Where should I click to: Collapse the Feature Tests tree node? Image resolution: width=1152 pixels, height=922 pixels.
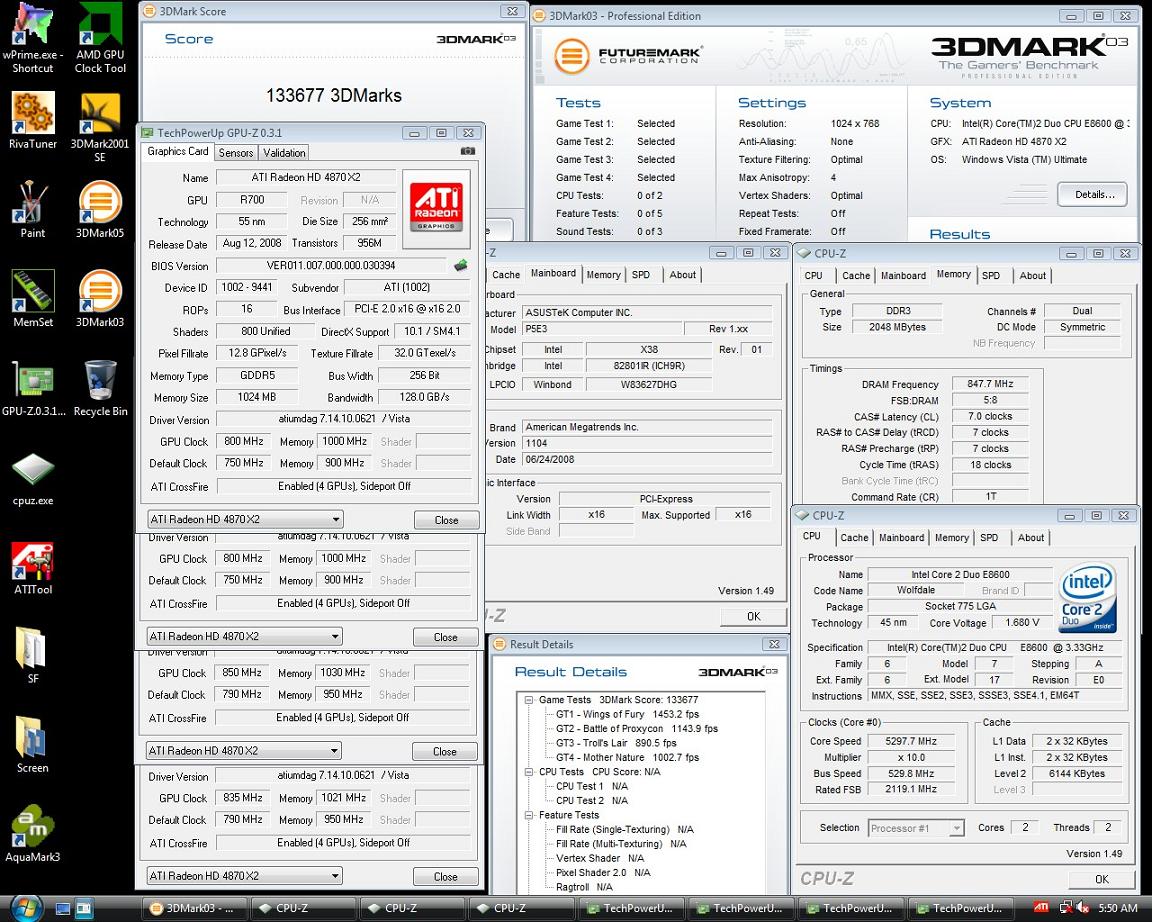(x=528, y=815)
